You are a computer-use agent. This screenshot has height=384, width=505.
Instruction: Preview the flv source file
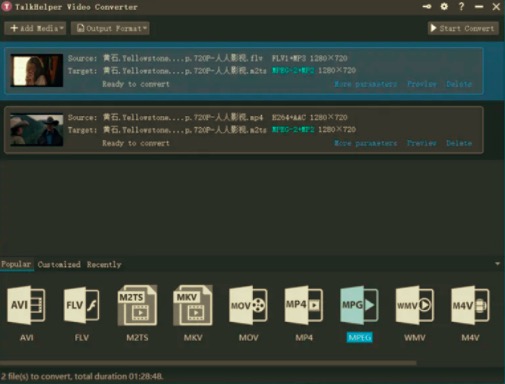[x=422, y=84]
